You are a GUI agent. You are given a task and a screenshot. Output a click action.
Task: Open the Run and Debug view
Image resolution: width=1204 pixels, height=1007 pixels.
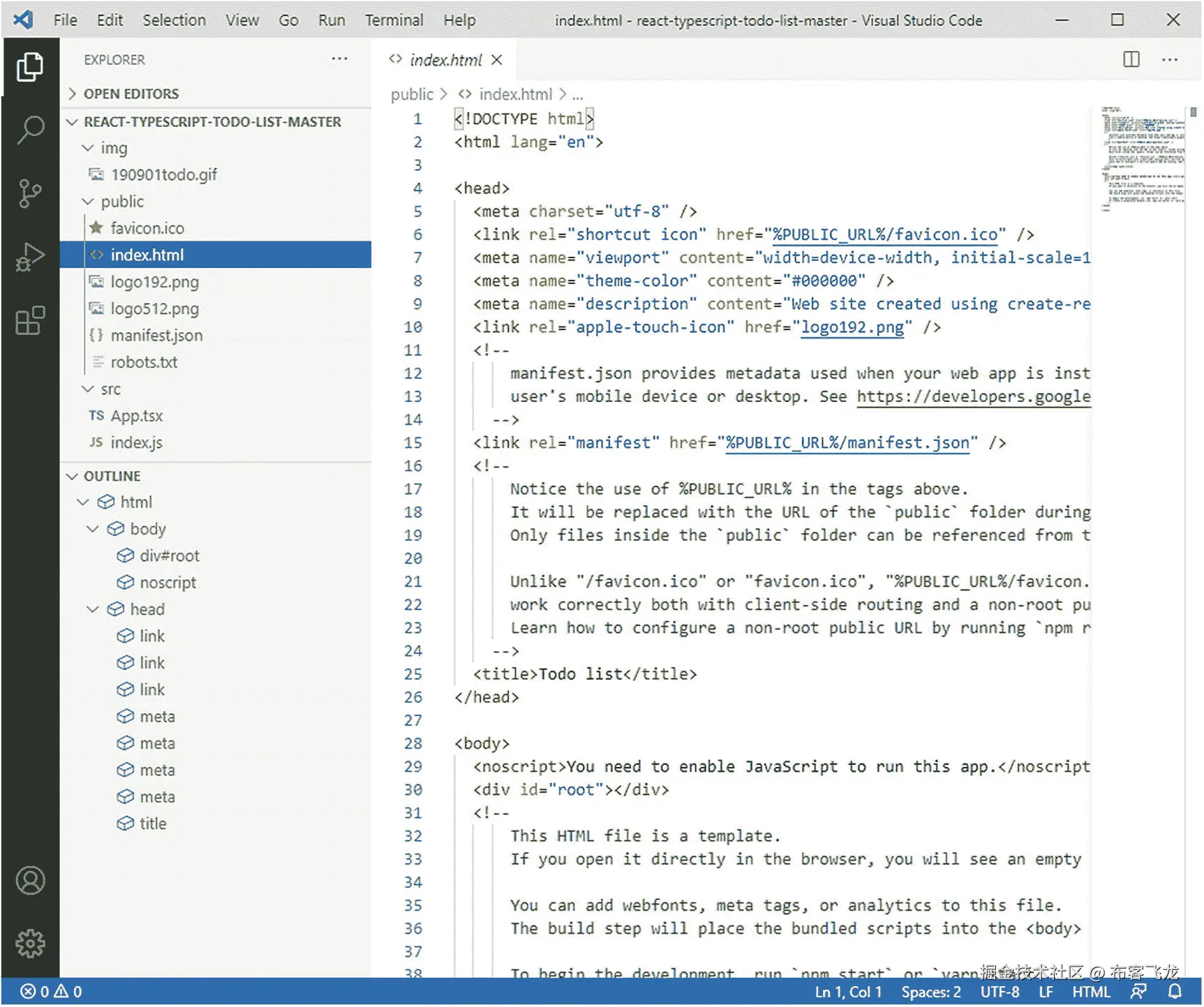(x=29, y=257)
